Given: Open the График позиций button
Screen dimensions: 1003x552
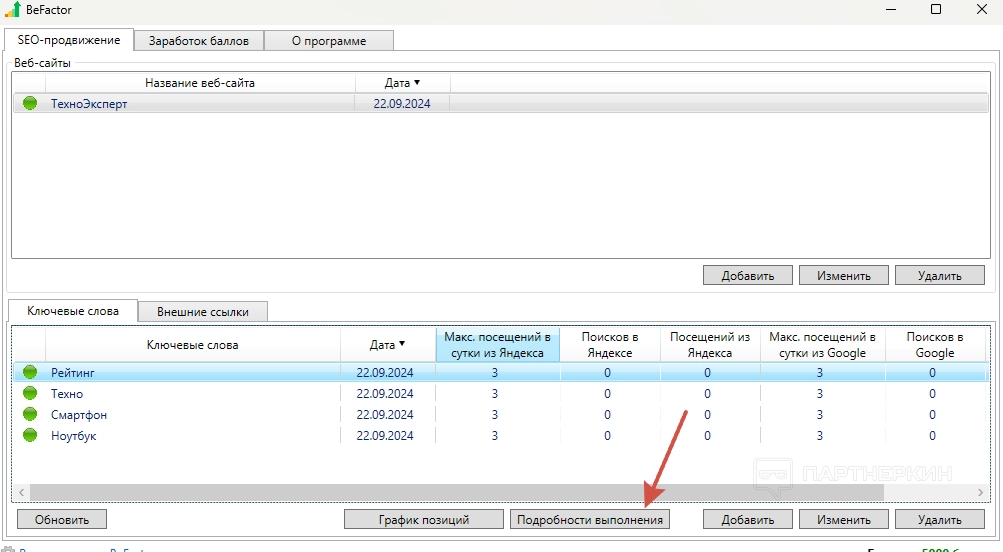Looking at the screenshot, I should (424, 520).
